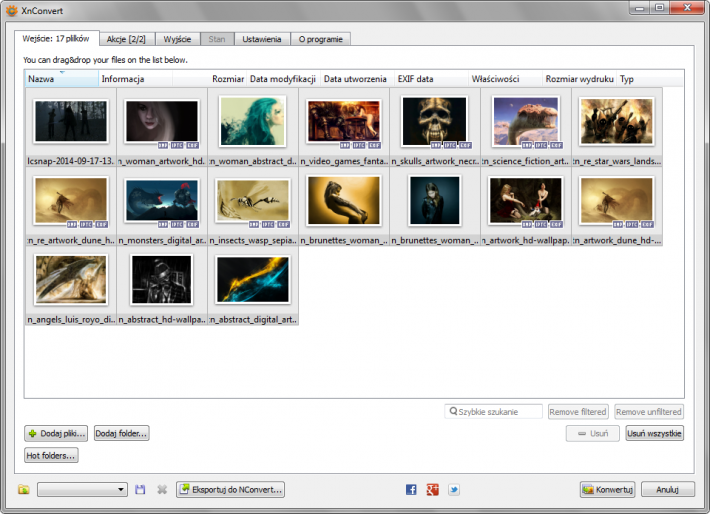Select the n_woman_artwork_hd thumbnail
The width and height of the screenshot is (710, 514).
(x=162, y=121)
